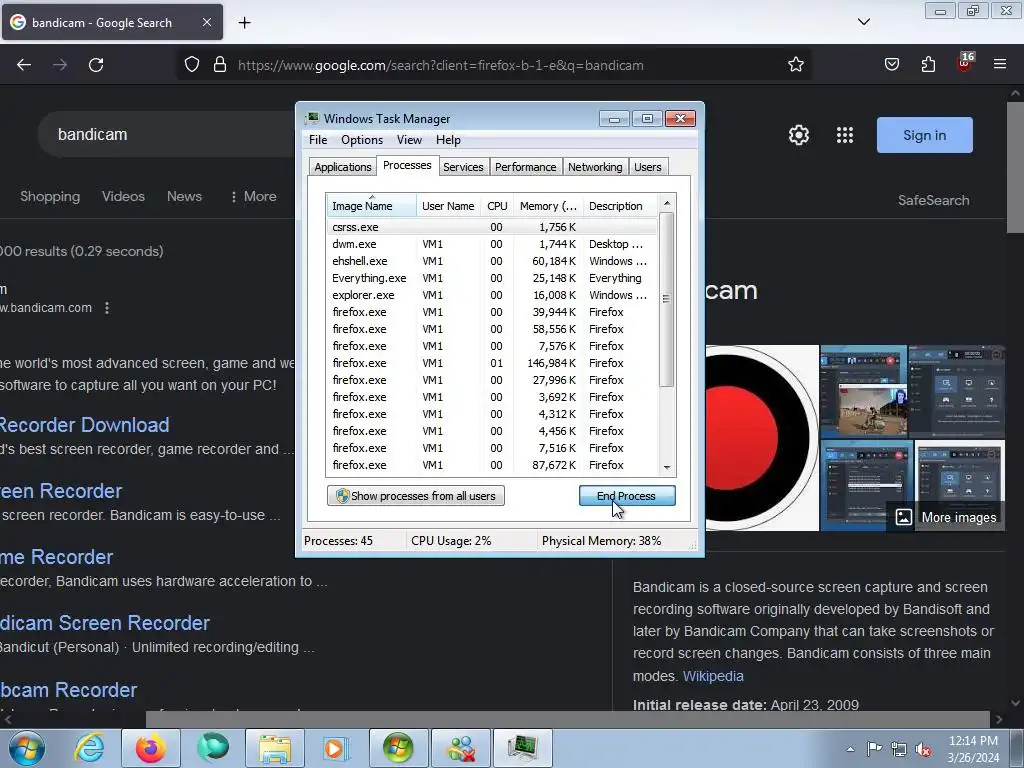Viewport: 1024px width, 768px height.
Task: Close the bandicam Google Search tab
Action: [206, 22]
